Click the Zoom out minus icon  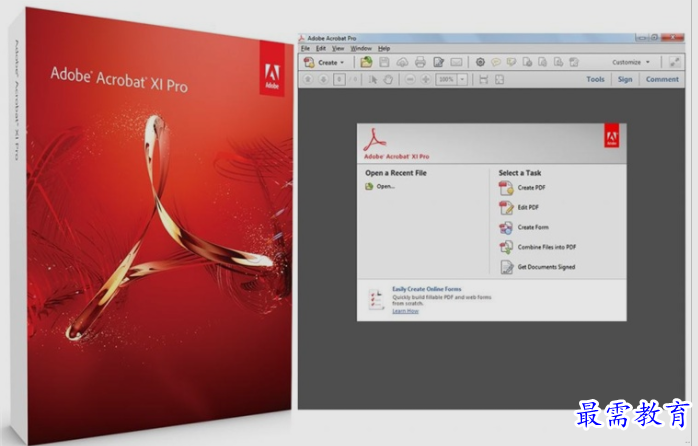pos(410,80)
